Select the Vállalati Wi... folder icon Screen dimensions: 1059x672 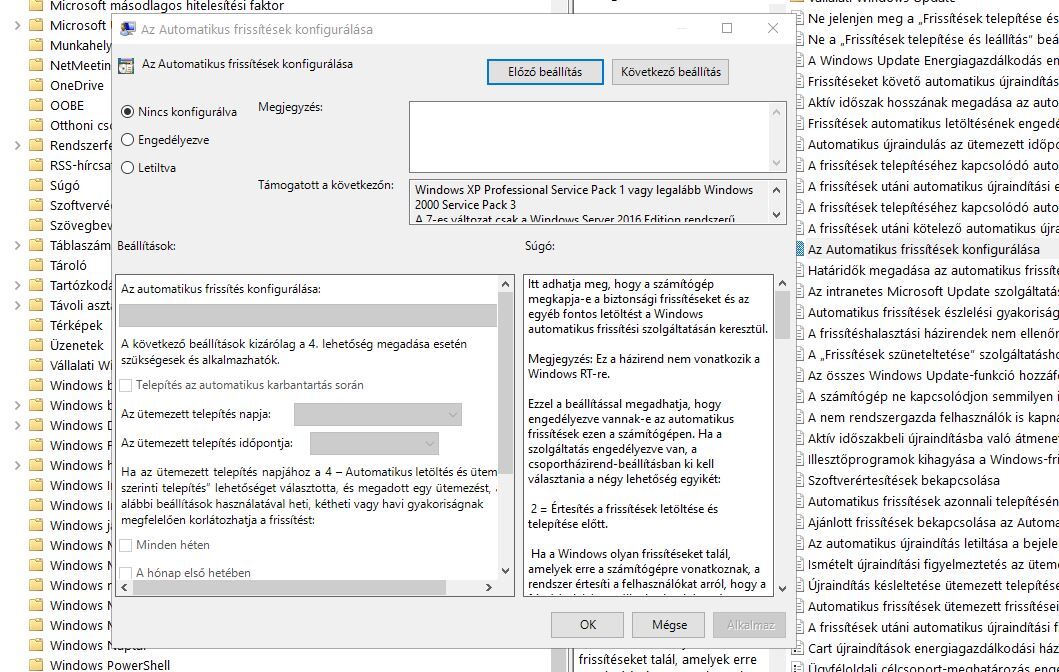pos(36,365)
